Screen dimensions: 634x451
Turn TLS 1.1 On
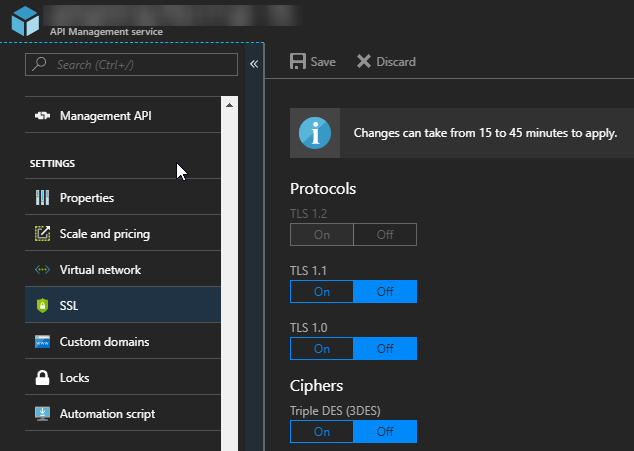point(322,292)
